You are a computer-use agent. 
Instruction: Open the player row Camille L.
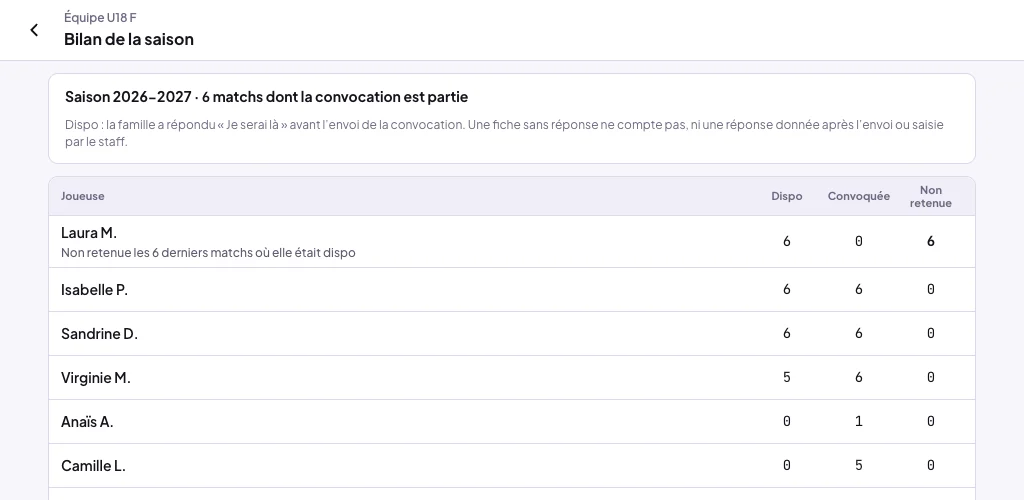point(512,466)
